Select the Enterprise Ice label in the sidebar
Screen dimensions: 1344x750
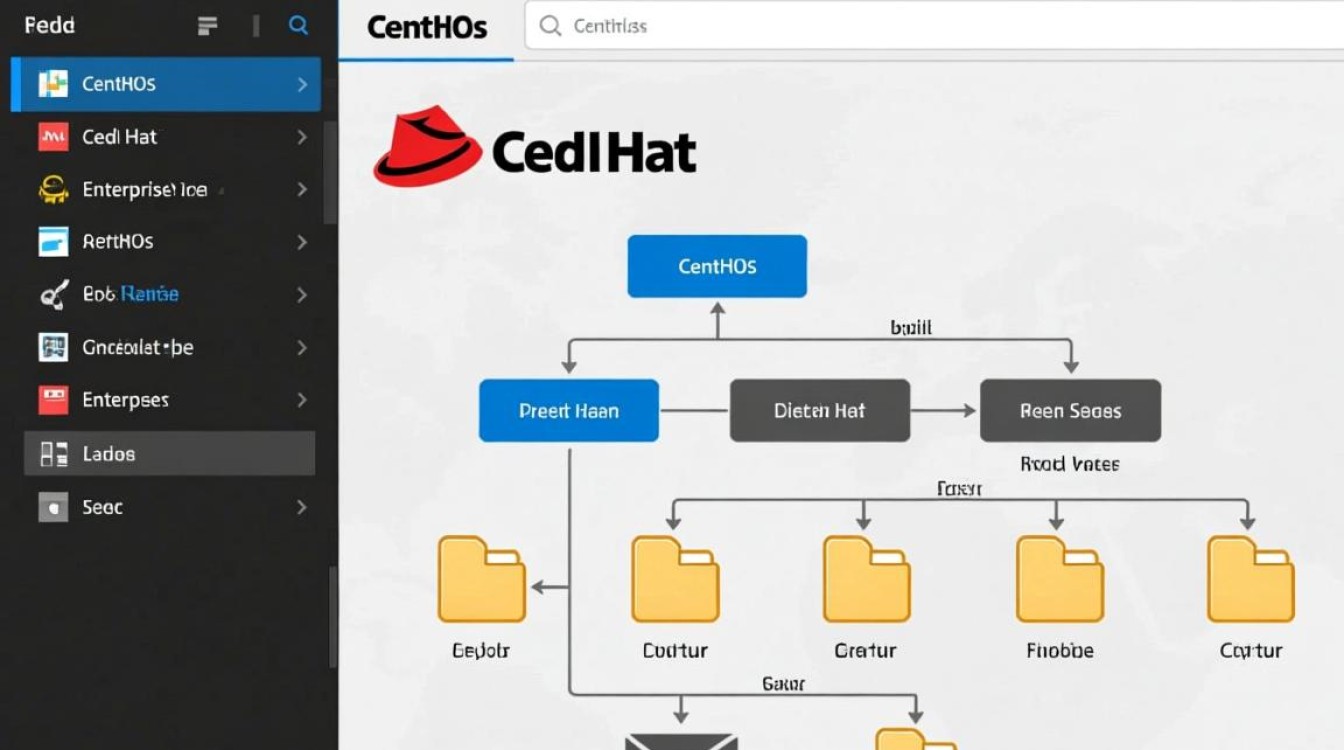(x=145, y=189)
